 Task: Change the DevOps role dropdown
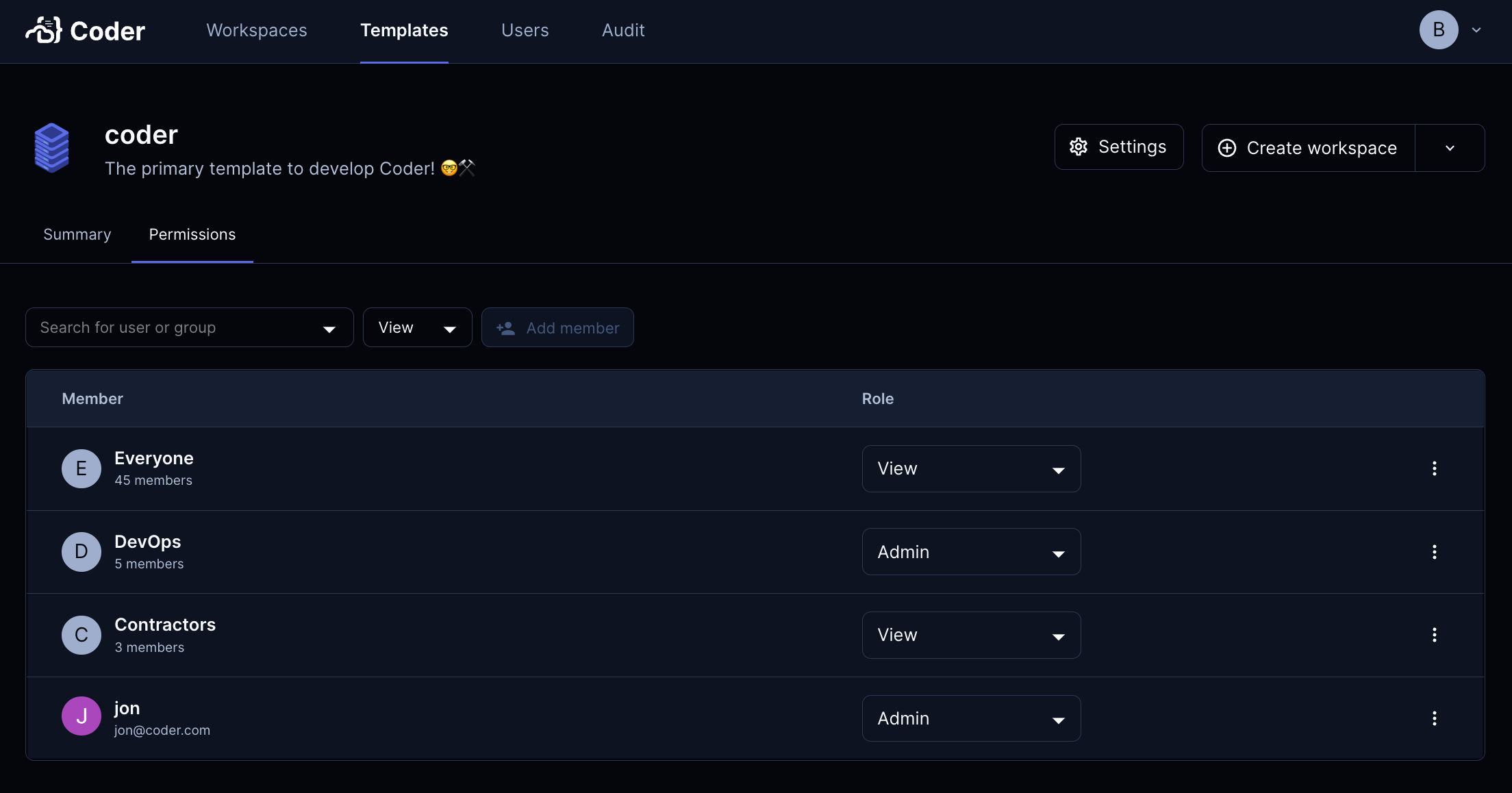(971, 552)
